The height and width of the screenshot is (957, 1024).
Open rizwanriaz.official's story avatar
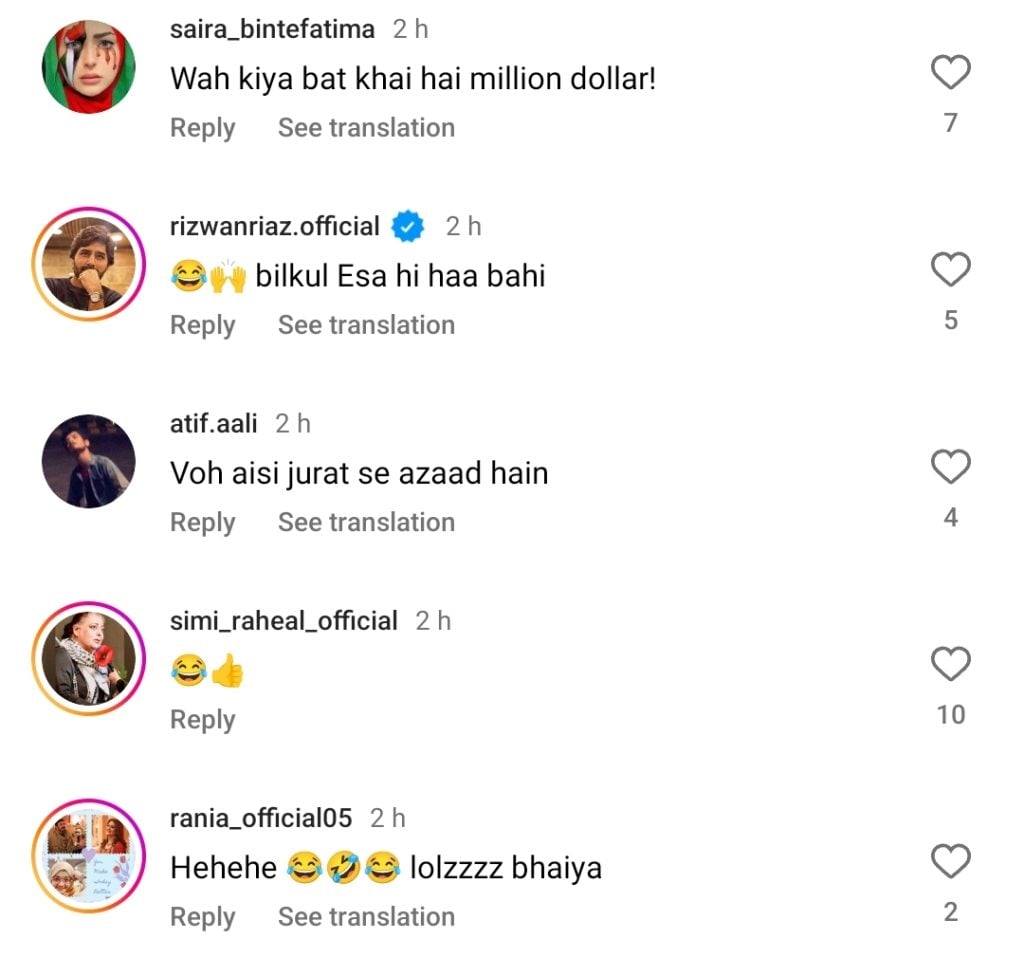tap(88, 264)
